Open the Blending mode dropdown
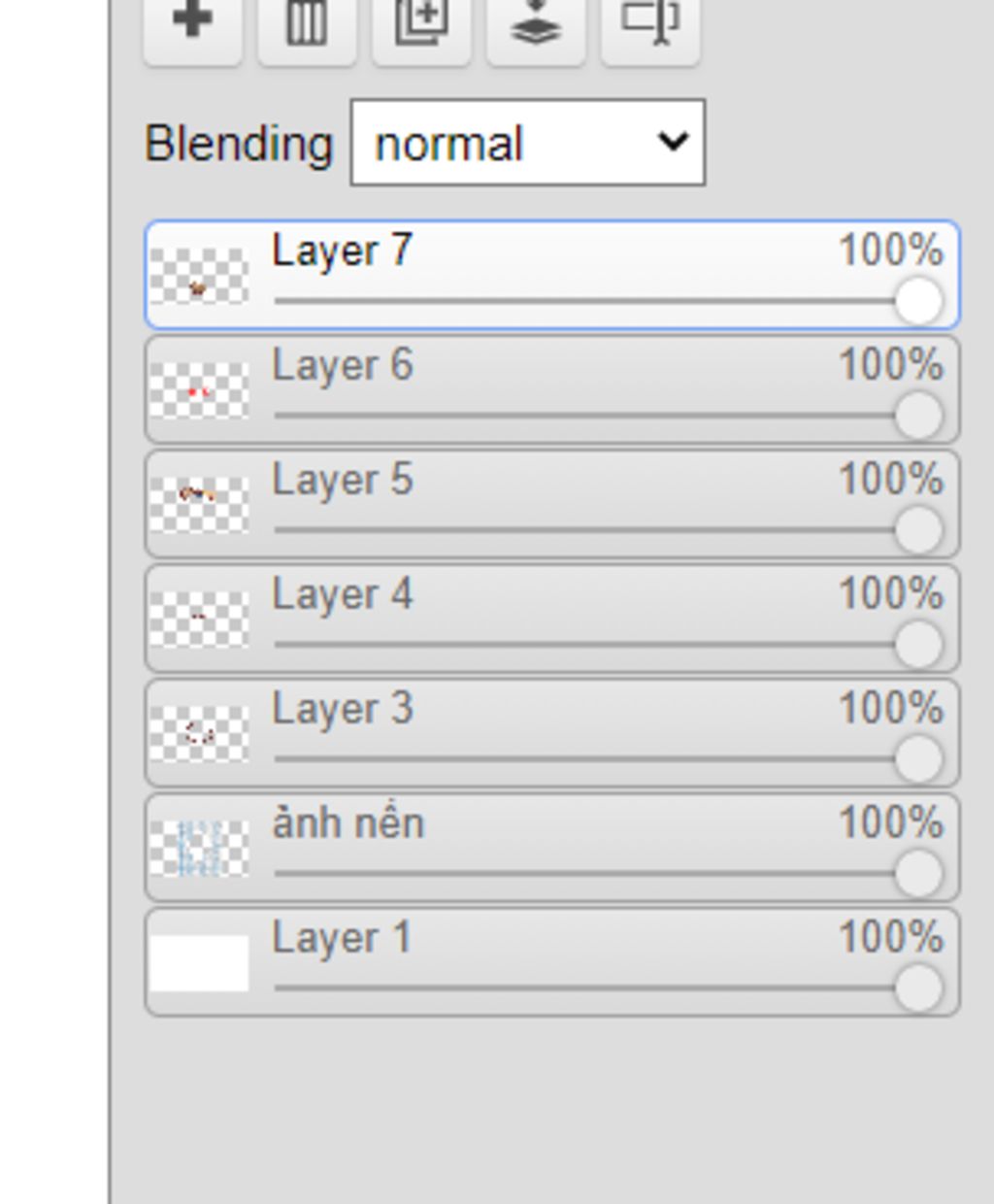994x1204 pixels. pyautogui.click(x=528, y=142)
